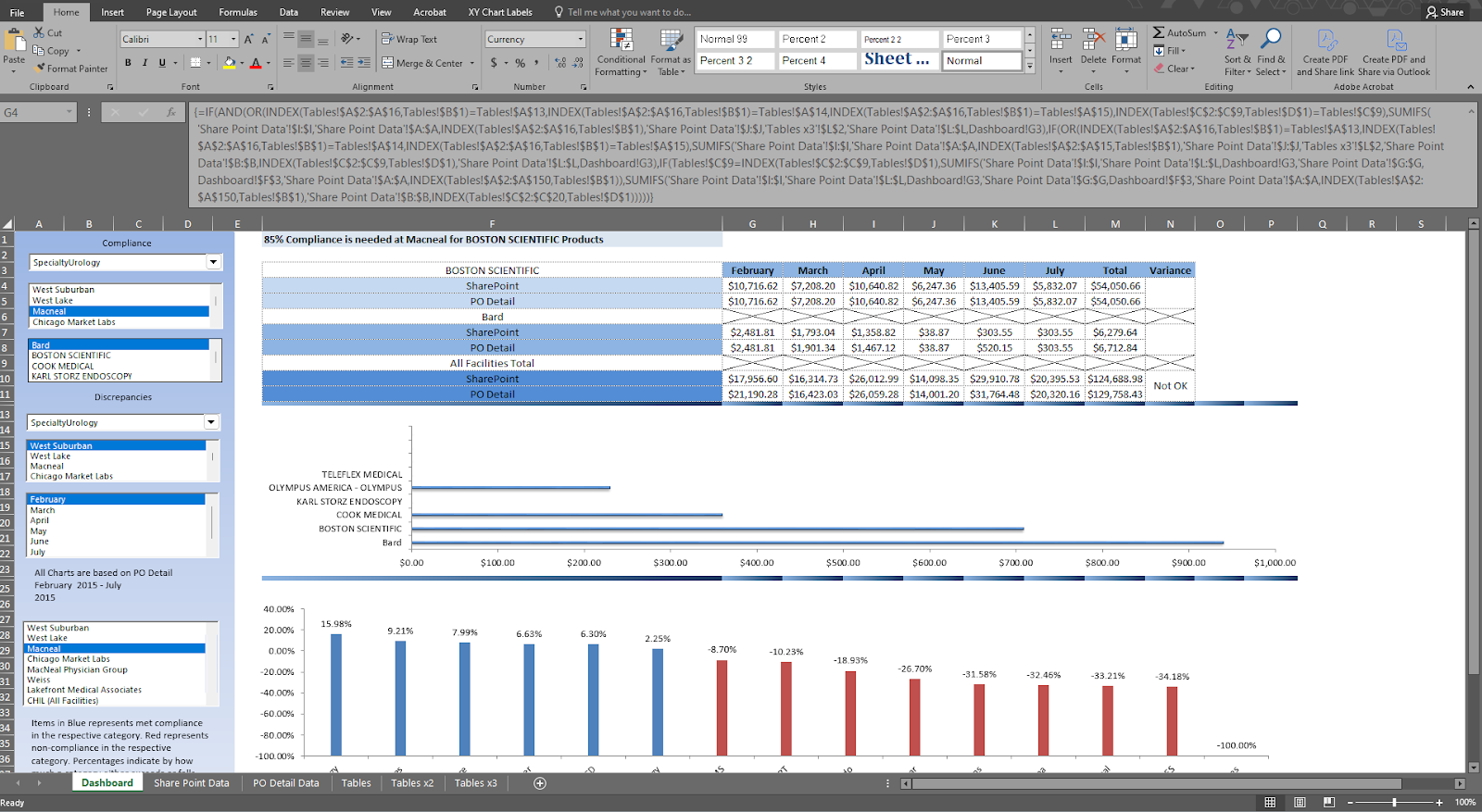Image resolution: width=1482 pixels, height=812 pixels.
Task: Open the font name Calibri dropdown
Action: [200, 39]
